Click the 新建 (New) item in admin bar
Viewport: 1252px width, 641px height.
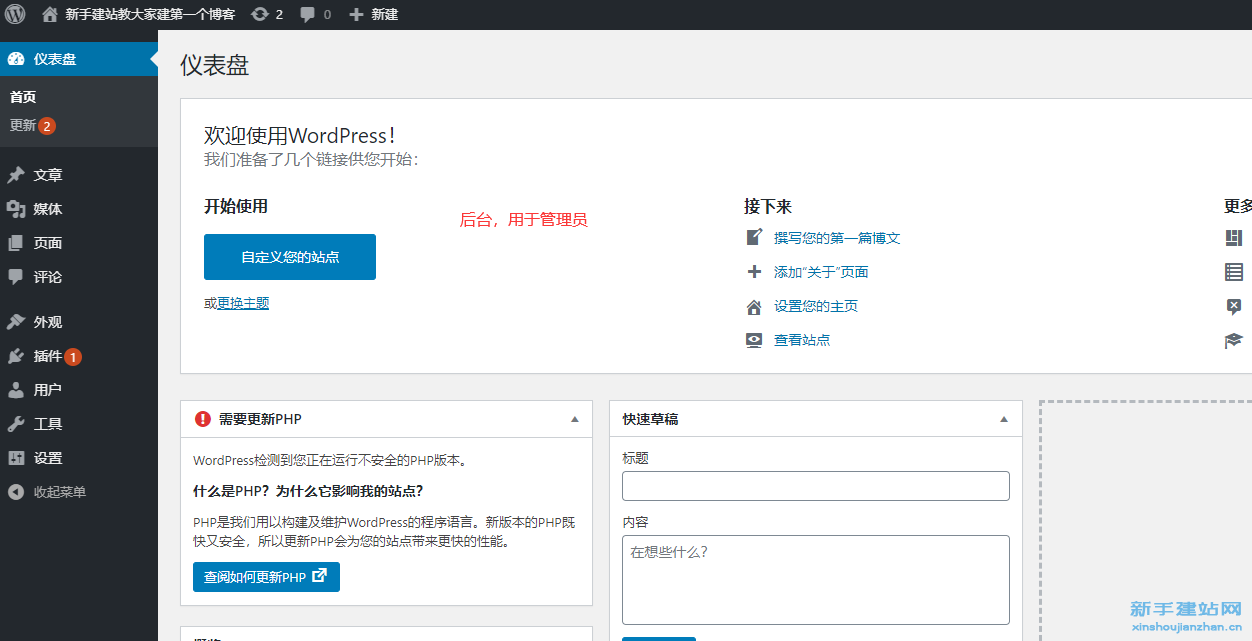(x=374, y=14)
